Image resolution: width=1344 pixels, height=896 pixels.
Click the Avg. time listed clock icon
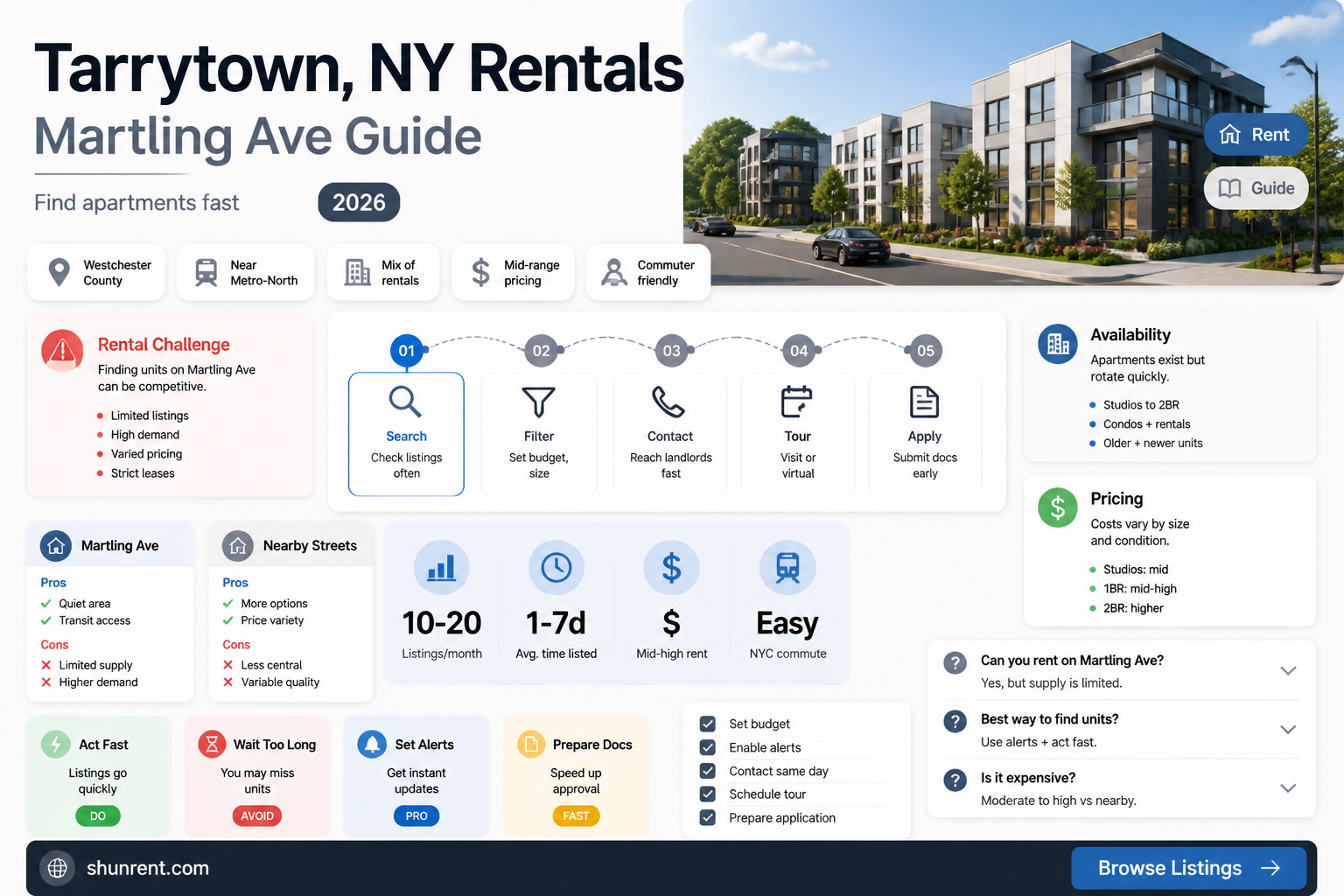coord(556,568)
